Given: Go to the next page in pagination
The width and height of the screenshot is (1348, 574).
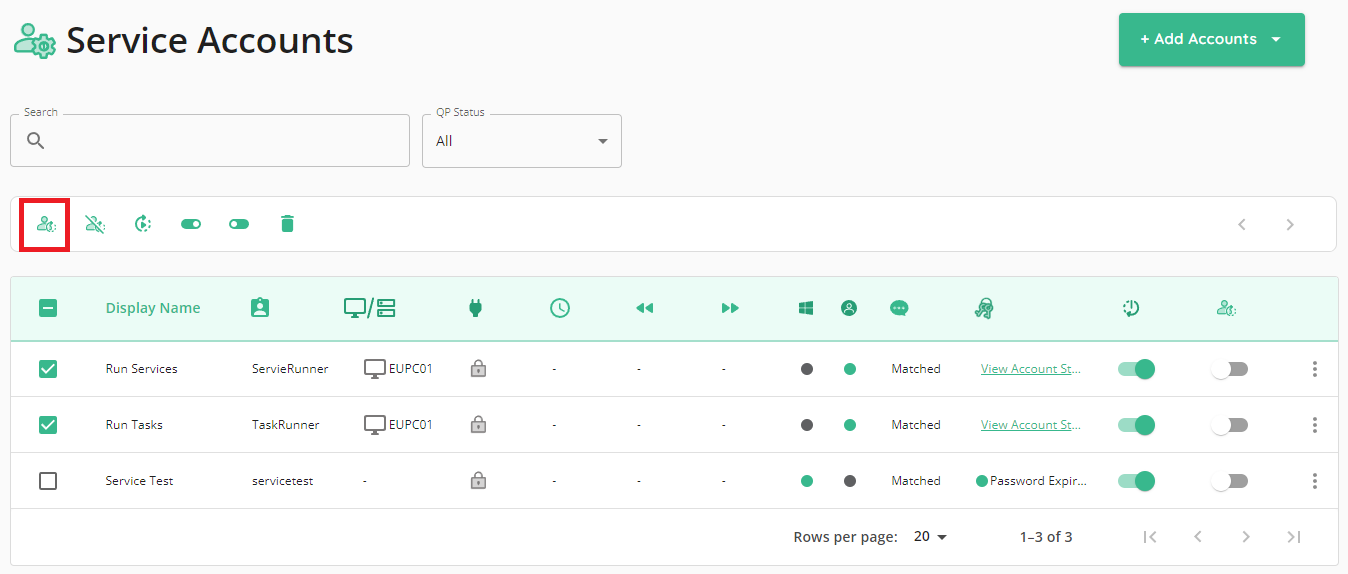Looking at the screenshot, I should click(x=1246, y=537).
